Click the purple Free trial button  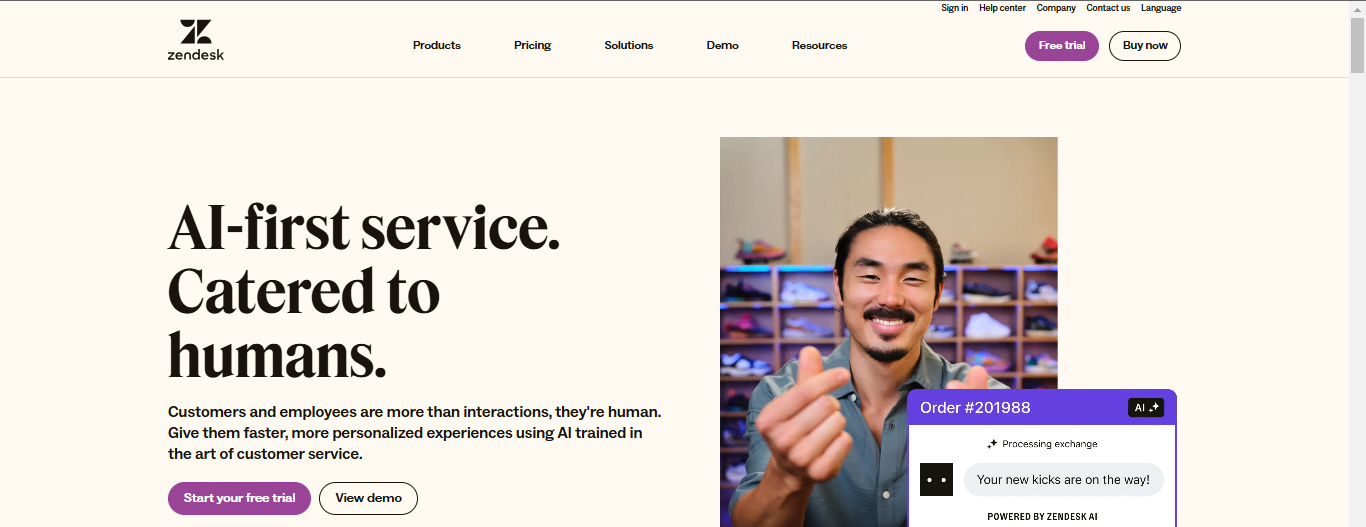(x=1062, y=46)
